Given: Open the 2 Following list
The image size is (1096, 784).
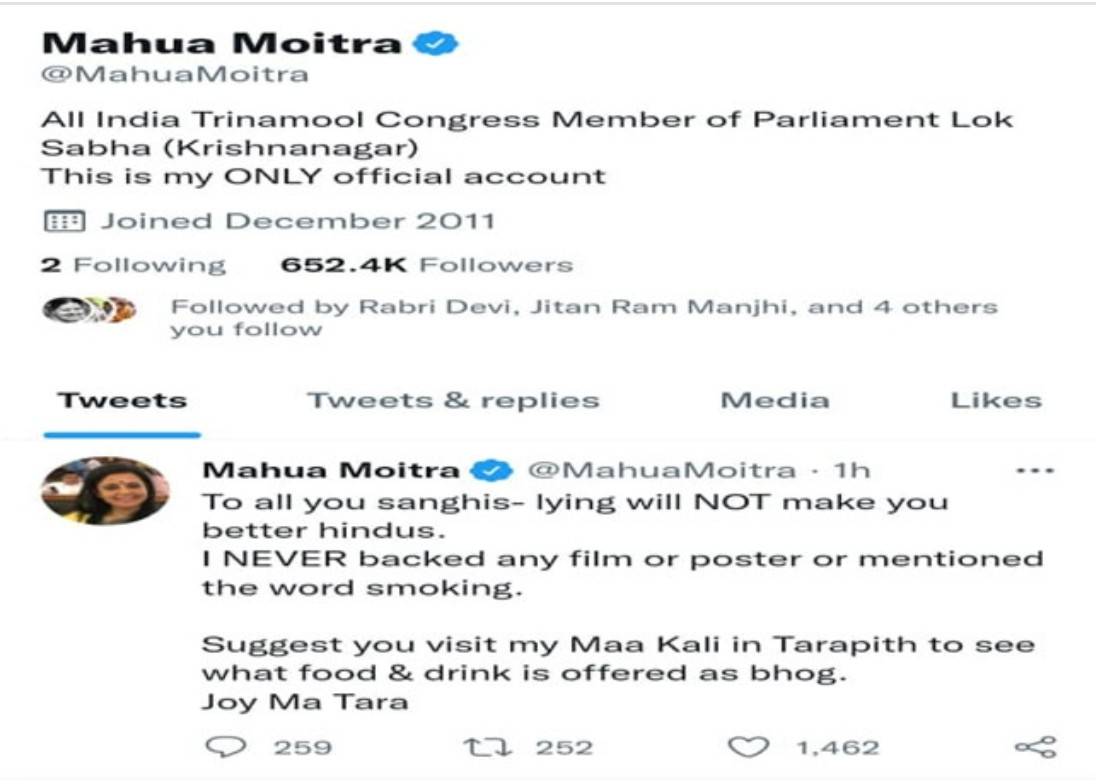Looking at the screenshot, I should tap(133, 265).
